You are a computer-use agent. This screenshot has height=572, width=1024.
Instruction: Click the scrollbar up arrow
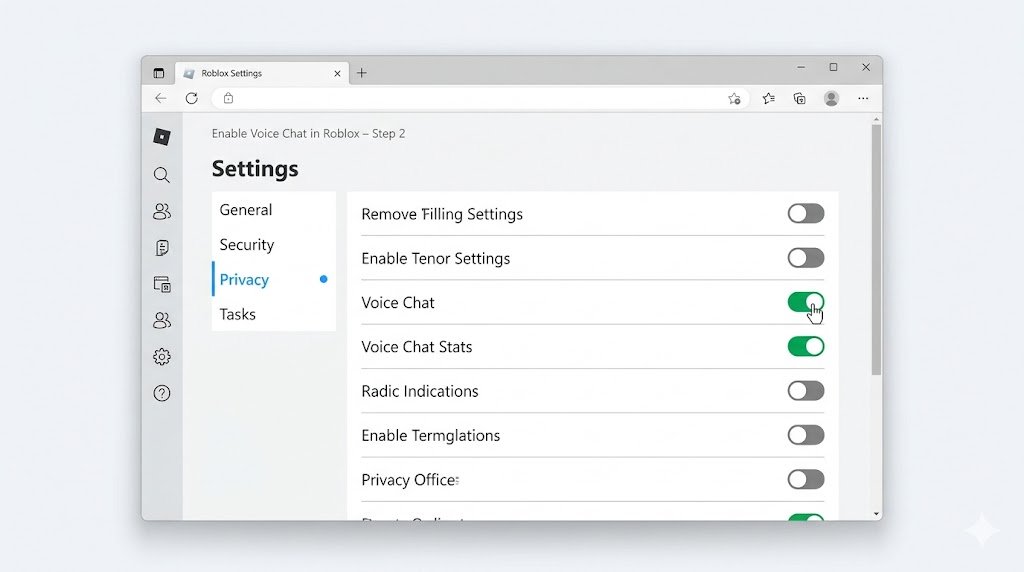pyautogui.click(x=876, y=120)
